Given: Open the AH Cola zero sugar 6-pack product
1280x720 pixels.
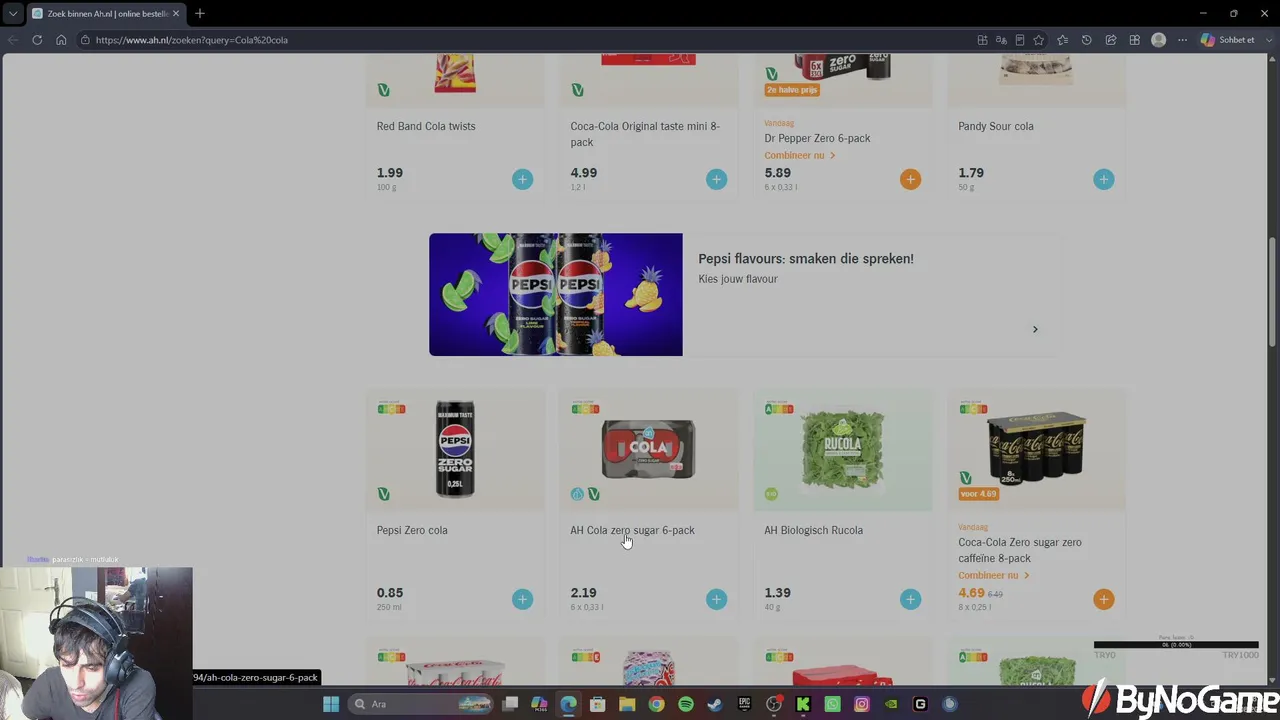Looking at the screenshot, I should 632,530.
